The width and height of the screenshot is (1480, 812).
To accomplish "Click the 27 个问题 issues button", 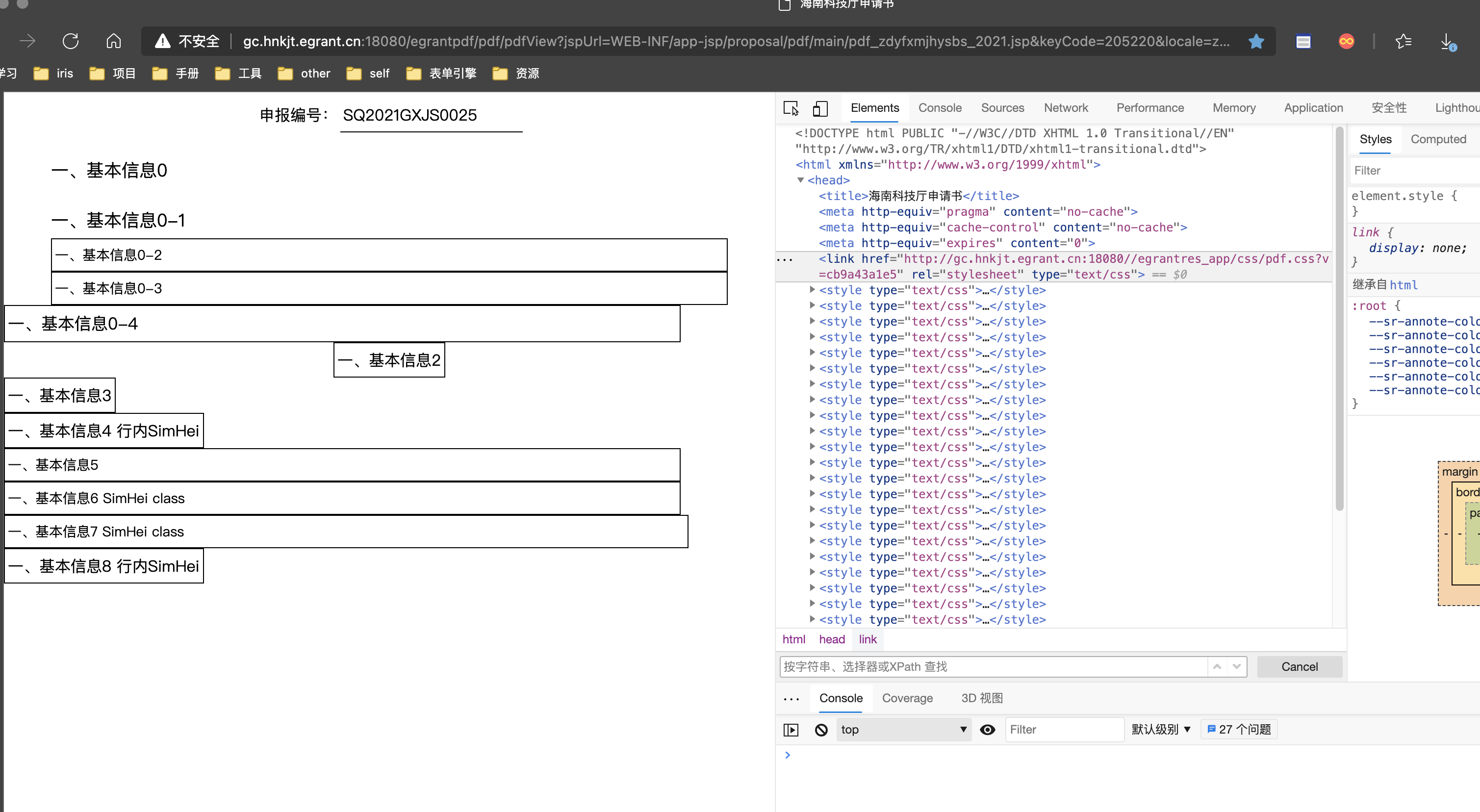I will [1239, 729].
